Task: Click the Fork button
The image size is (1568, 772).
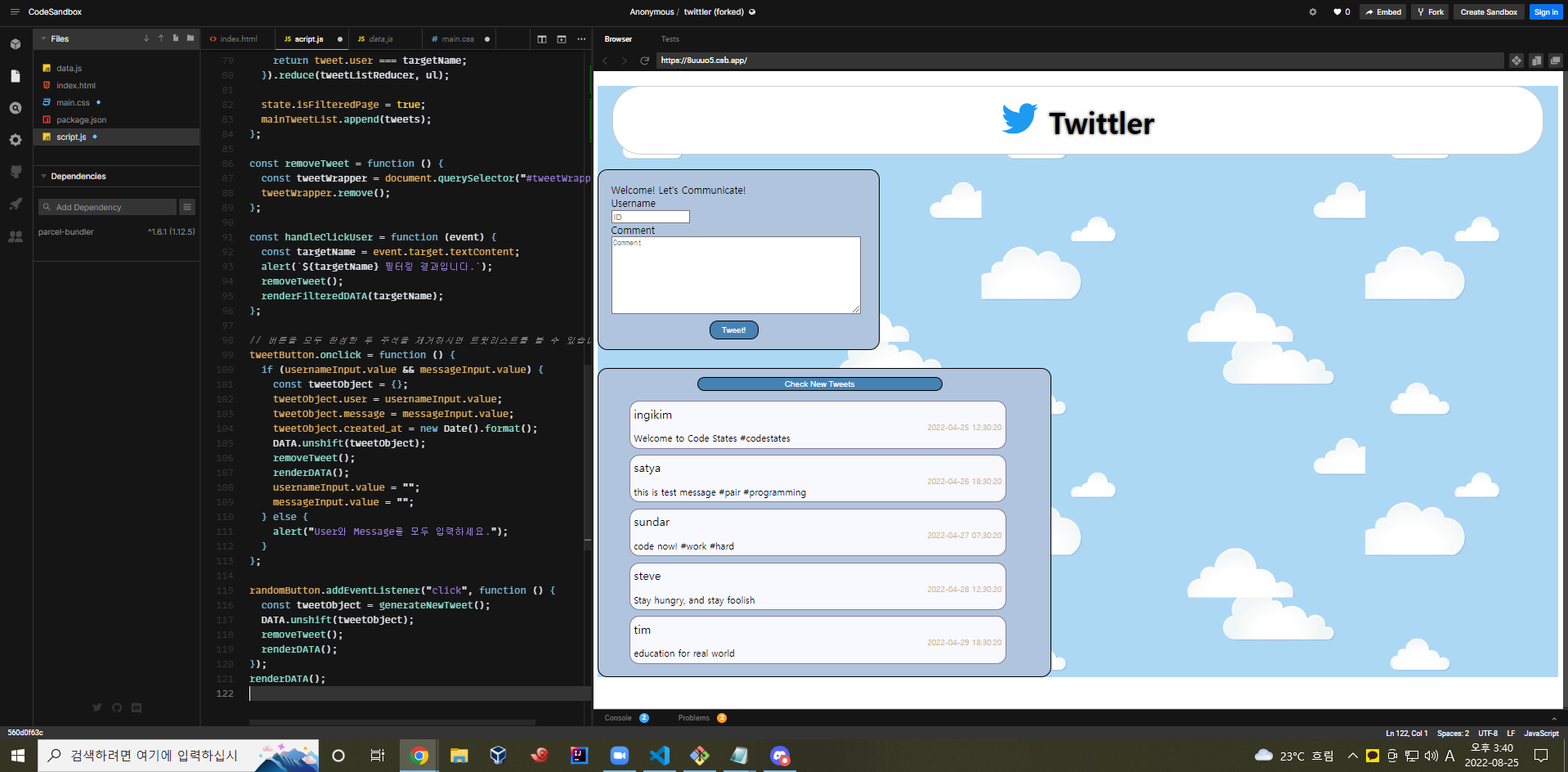Action: [x=1431, y=12]
